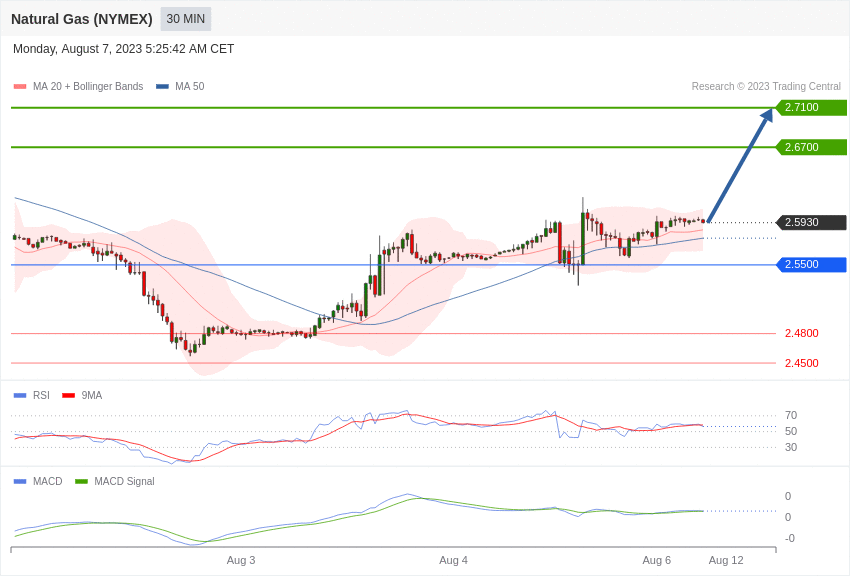Click the Research © 2023 Trading Central credit
Viewport: 850px width, 576px height.
tap(766, 87)
